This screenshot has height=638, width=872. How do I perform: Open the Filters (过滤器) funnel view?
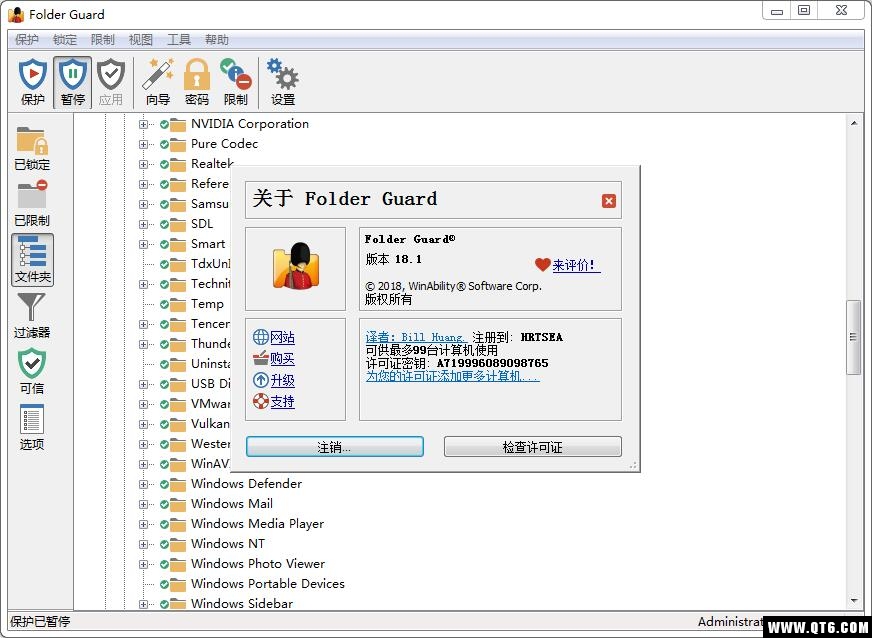click(32, 316)
